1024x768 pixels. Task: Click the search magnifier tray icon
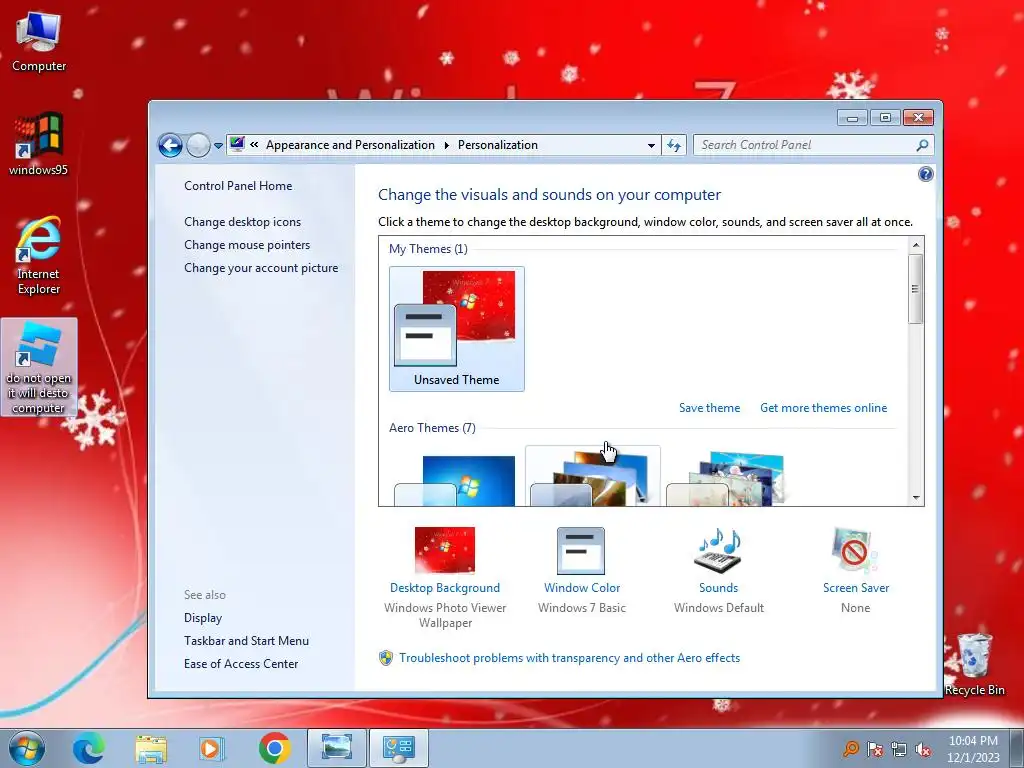pyautogui.click(x=850, y=748)
